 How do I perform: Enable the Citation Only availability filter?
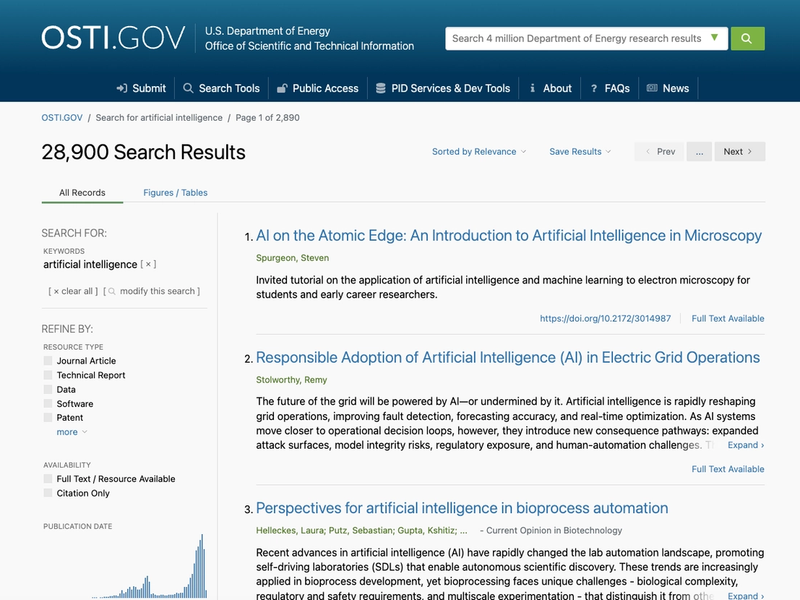click(x=47, y=491)
